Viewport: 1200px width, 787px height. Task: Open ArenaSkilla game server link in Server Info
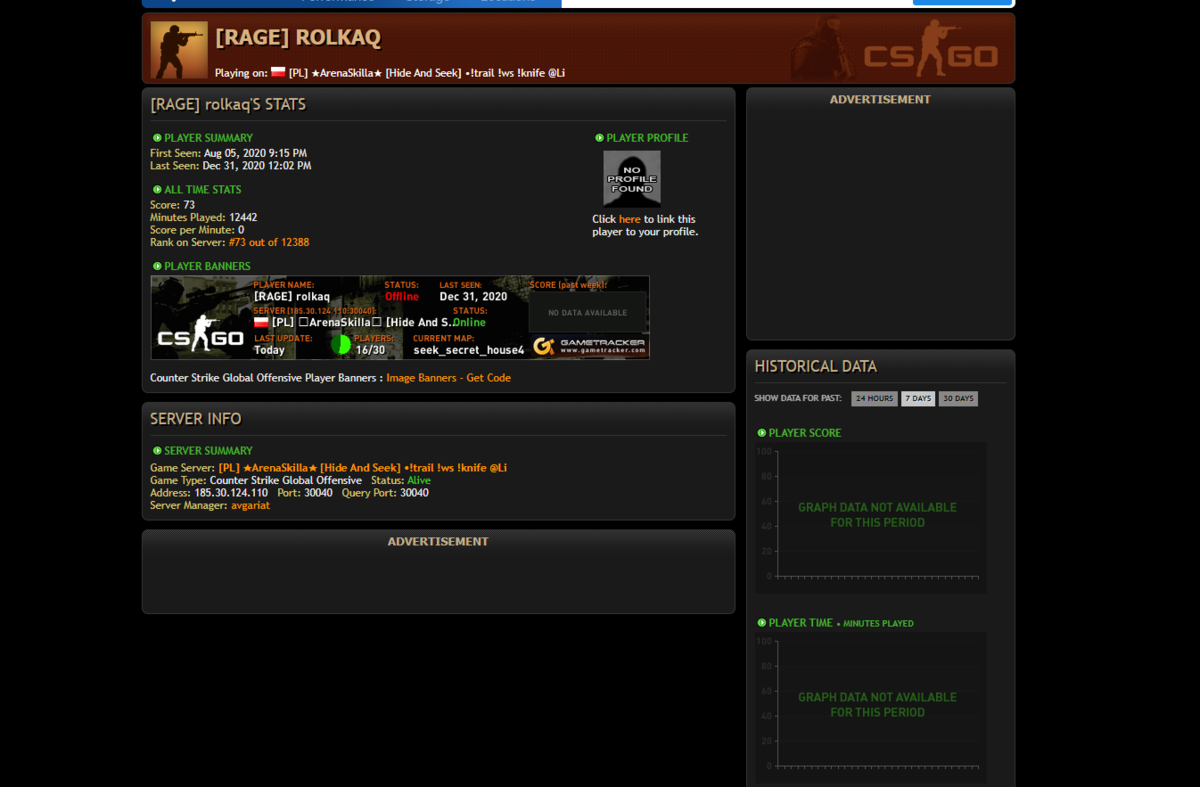pyautogui.click(x=363, y=468)
